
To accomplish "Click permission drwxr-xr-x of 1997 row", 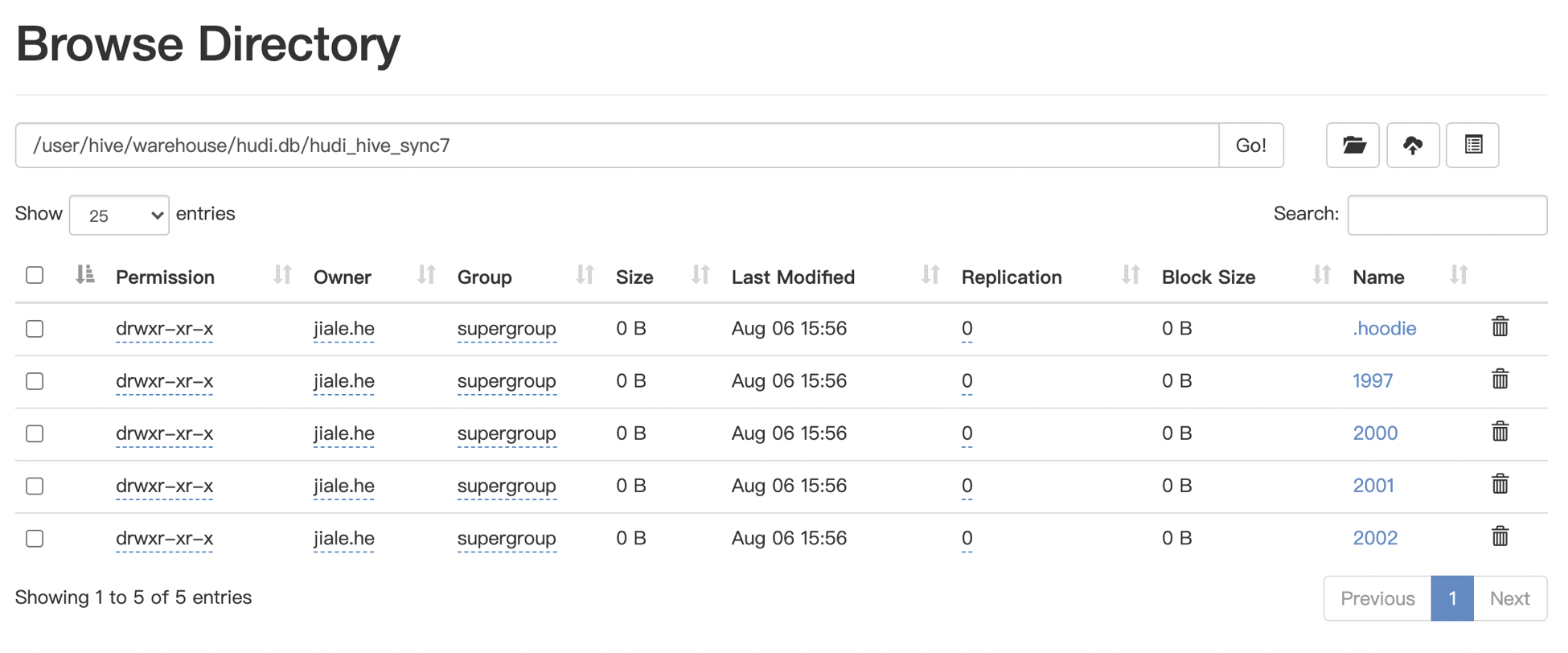I will point(165,380).
